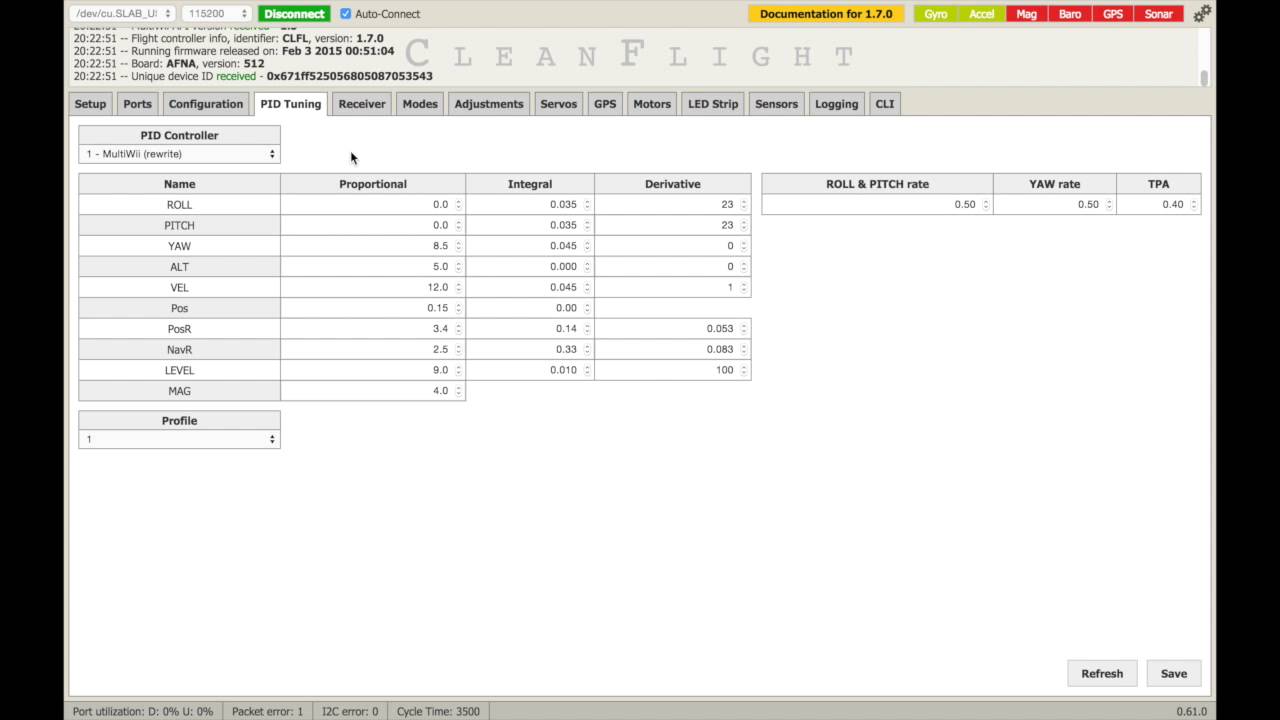Image resolution: width=1280 pixels, height=720 pixels.
Task: Click the YAW rate input field
Action: tap(1055, 204)
